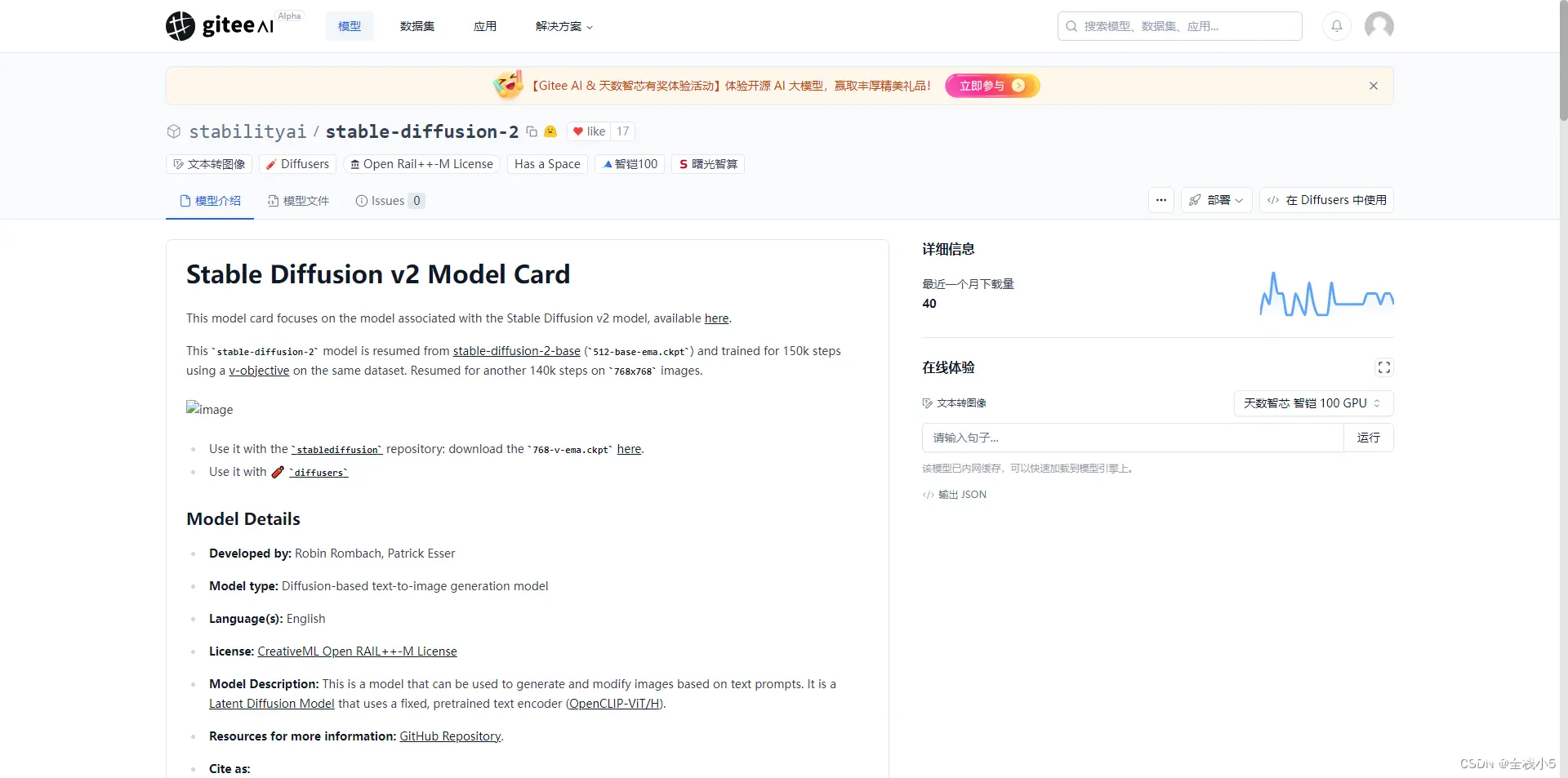Focus the 请输入句子 prompt input
This screenshot has width=1568, height=778.
[x=1133, y=438]
